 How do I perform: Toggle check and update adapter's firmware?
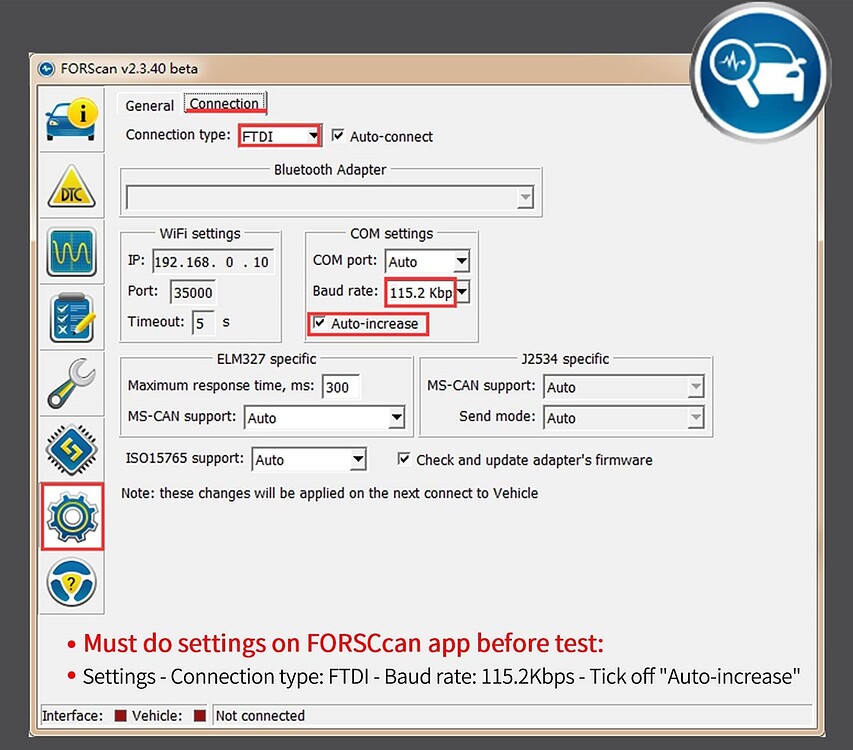404,460
